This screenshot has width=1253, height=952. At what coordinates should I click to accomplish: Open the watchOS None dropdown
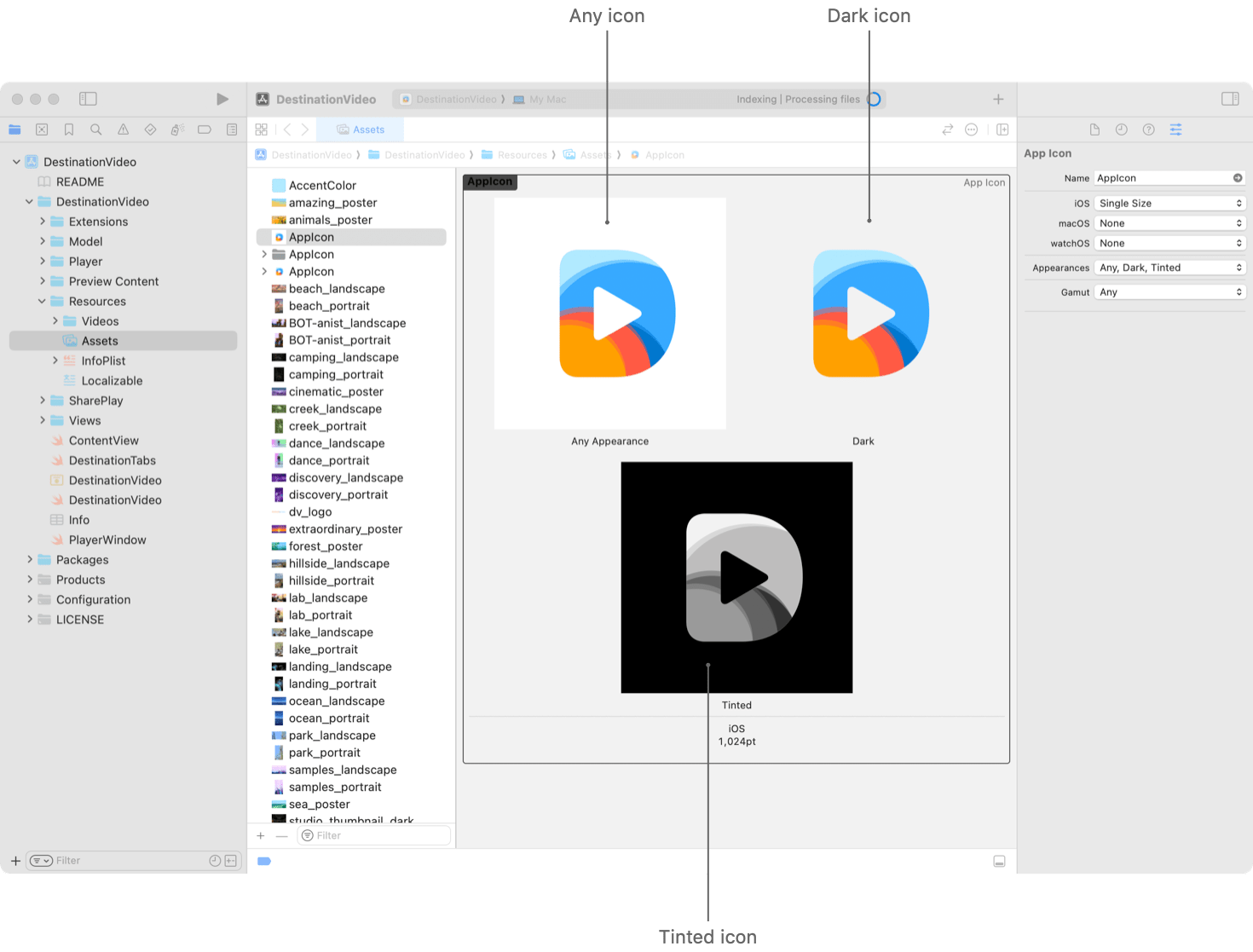coord(1169,243)
